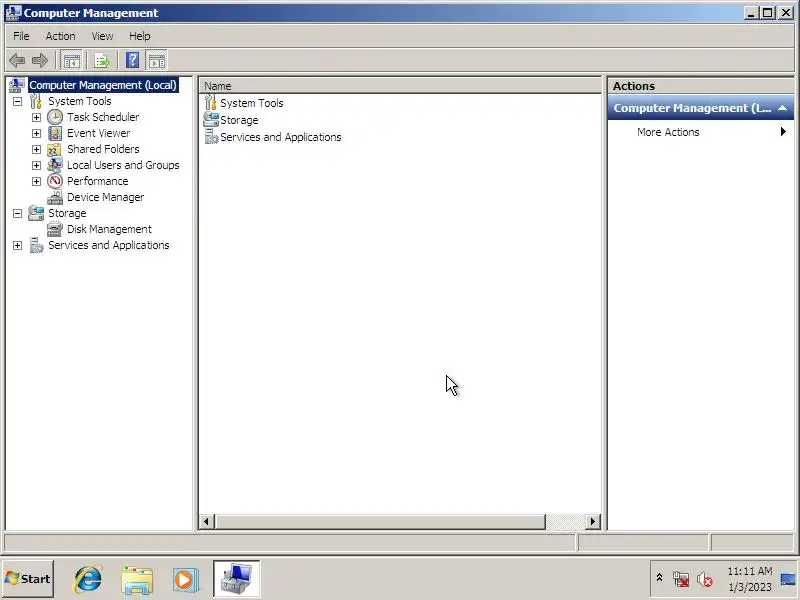Click the Start button
The width and height of the screenshot is (800, 600).
click(x=28, y=579)
